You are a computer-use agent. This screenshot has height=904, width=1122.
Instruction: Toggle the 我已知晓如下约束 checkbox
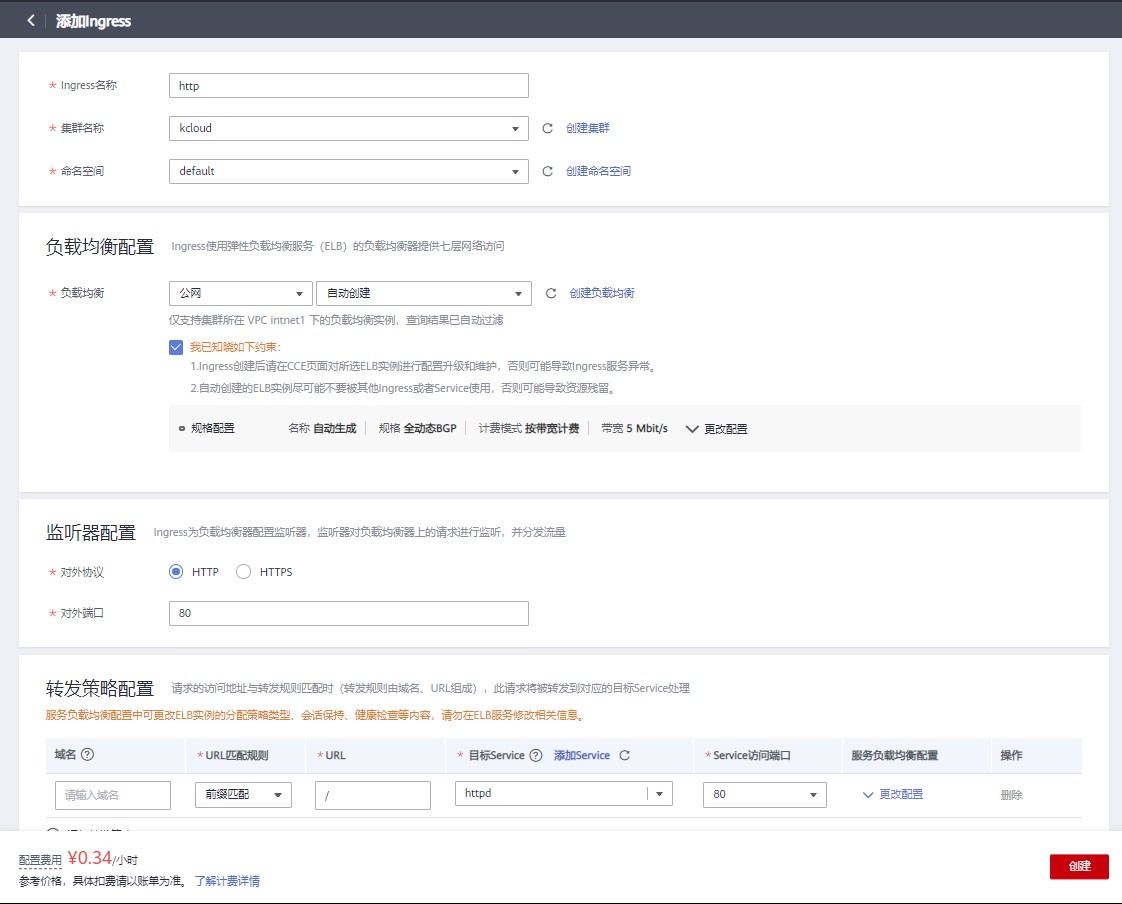[x=176, y=347]
